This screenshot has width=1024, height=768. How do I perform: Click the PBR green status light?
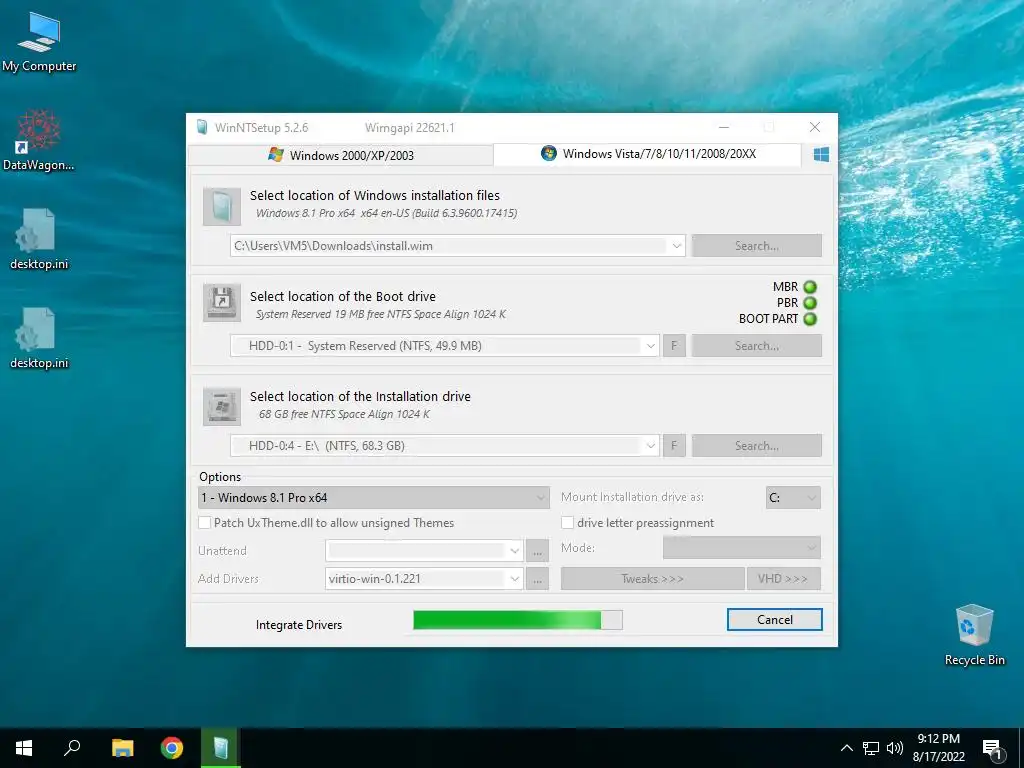(x=810, y=303)
